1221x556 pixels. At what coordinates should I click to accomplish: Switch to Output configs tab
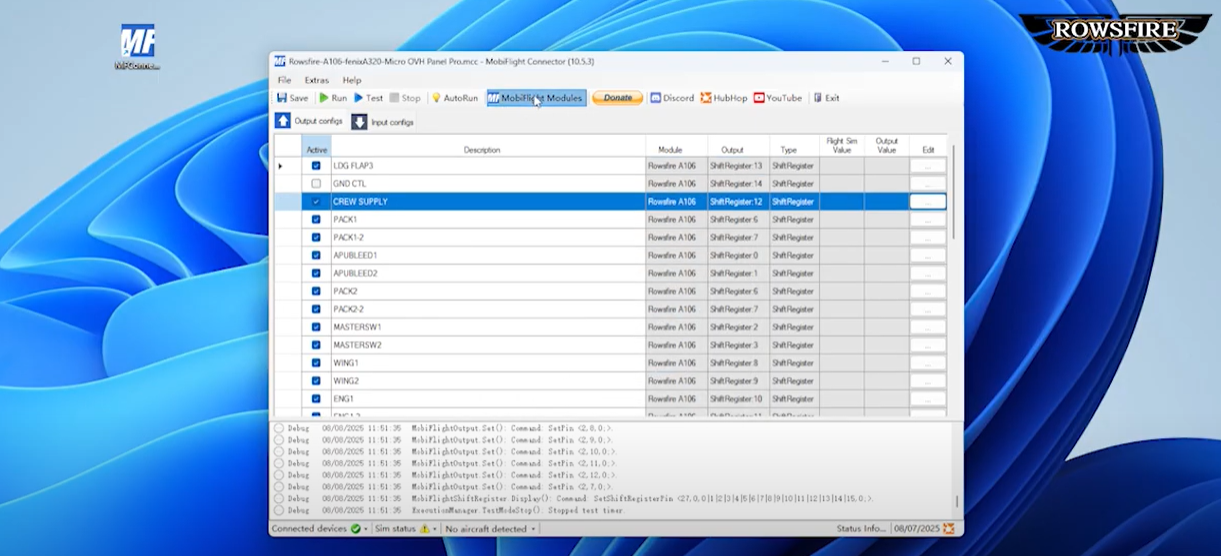click(309, 121)
